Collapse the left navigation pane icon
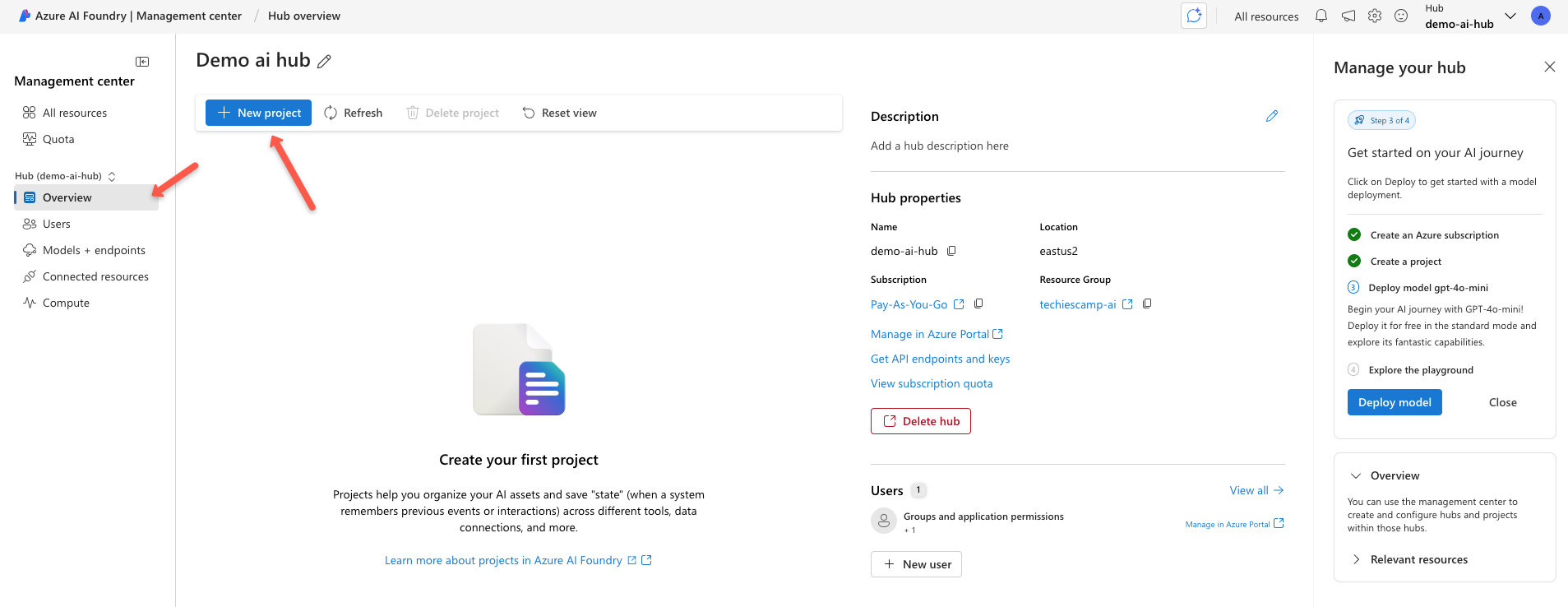1568x607 pixels. tap(142, 62)
